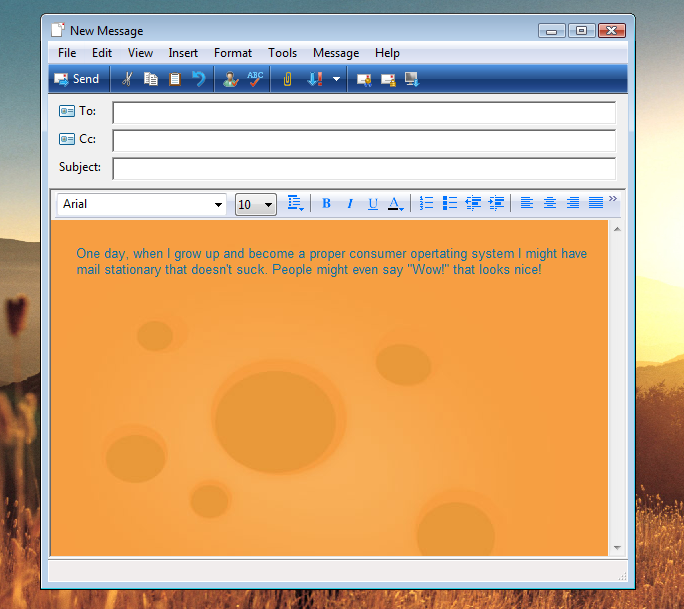Send the message with the Send button
Viewport: 684px width, 609px height.
coord(76,79)
